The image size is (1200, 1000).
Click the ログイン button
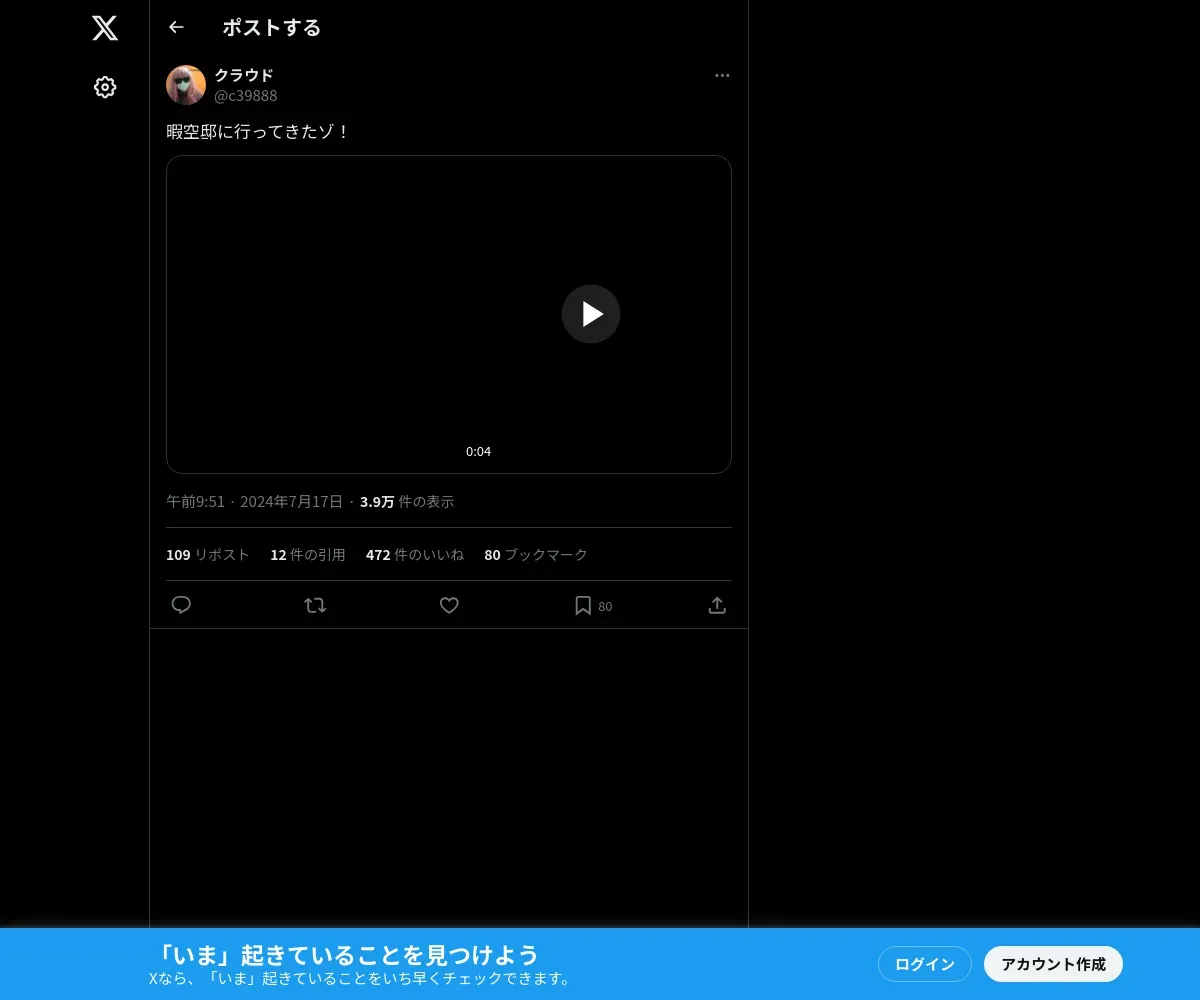pos(925,964)
